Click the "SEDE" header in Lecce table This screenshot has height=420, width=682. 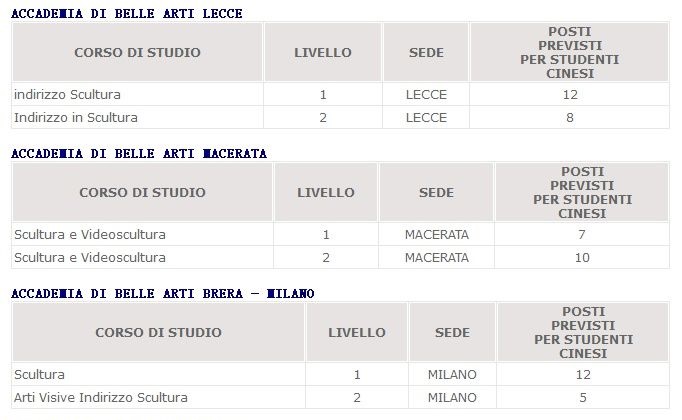click(426, 52)
